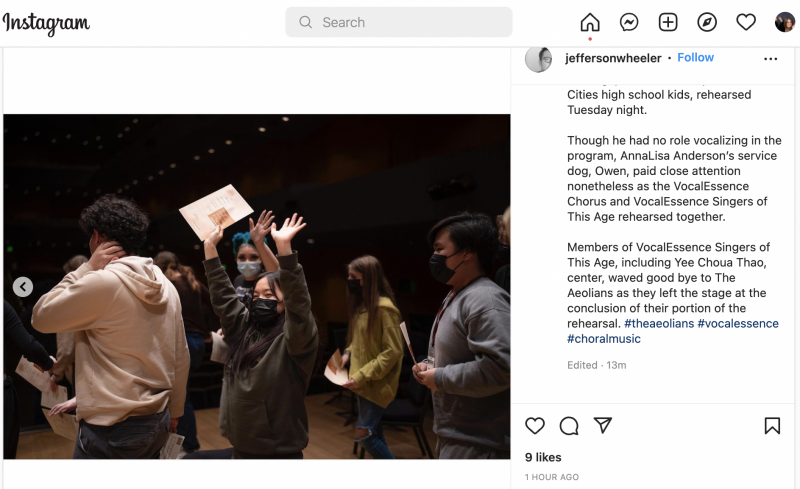This screenshot has width=800, height=489.
Task: Open the comment bubble icon below the caption
Action: click(569, 426)
